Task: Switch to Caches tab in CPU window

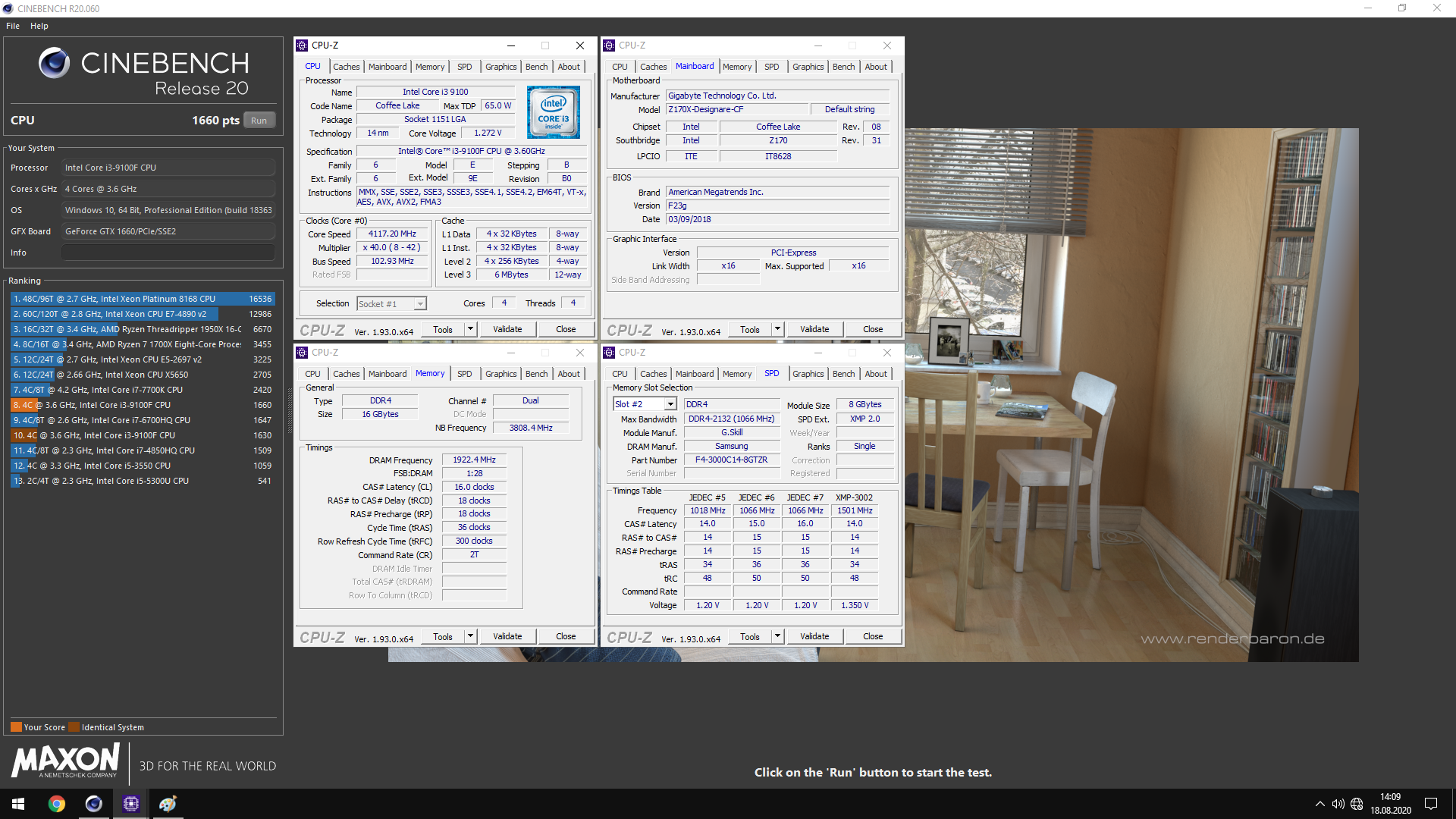Action: tap(347, 67)
